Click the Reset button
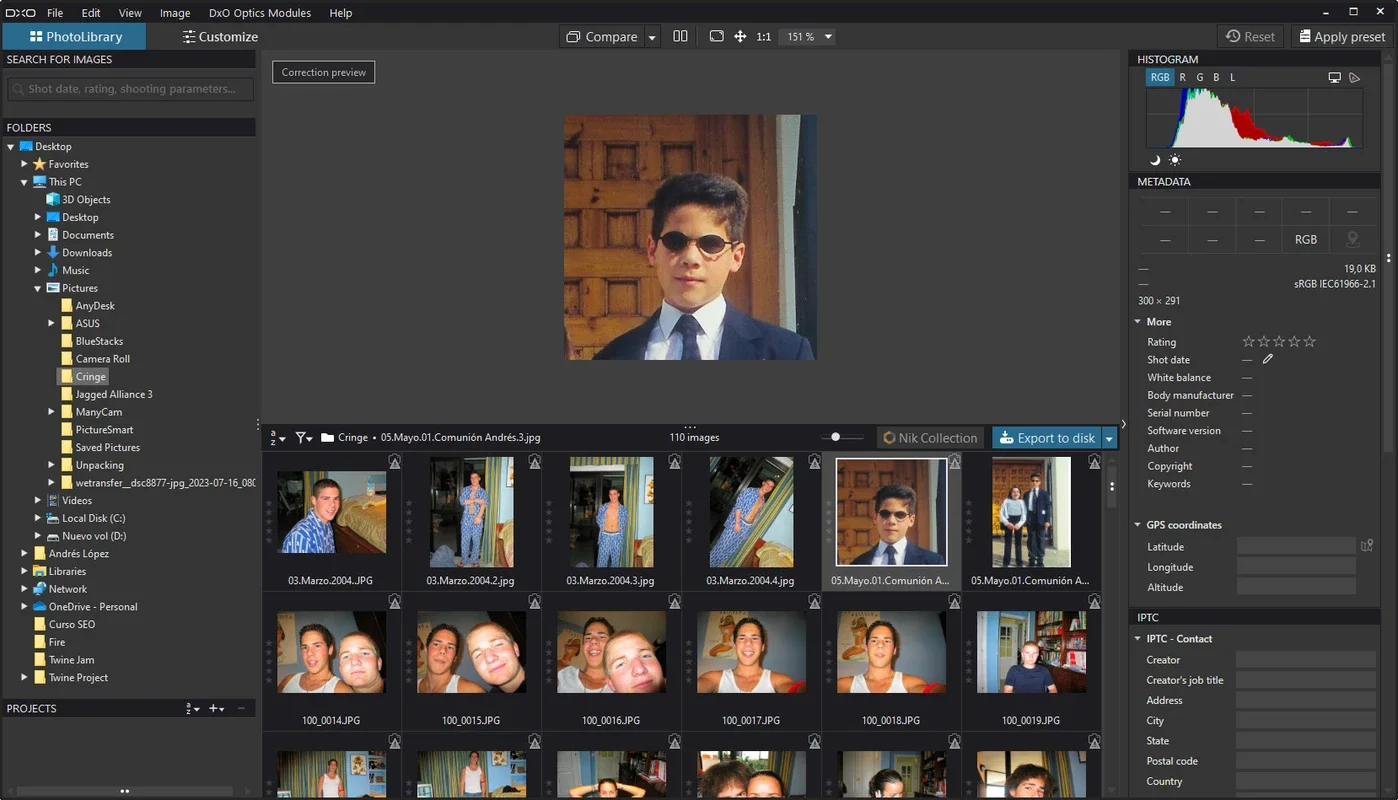The height and width of the screenshot is (800, 1398). click(x=1250, y=36)
